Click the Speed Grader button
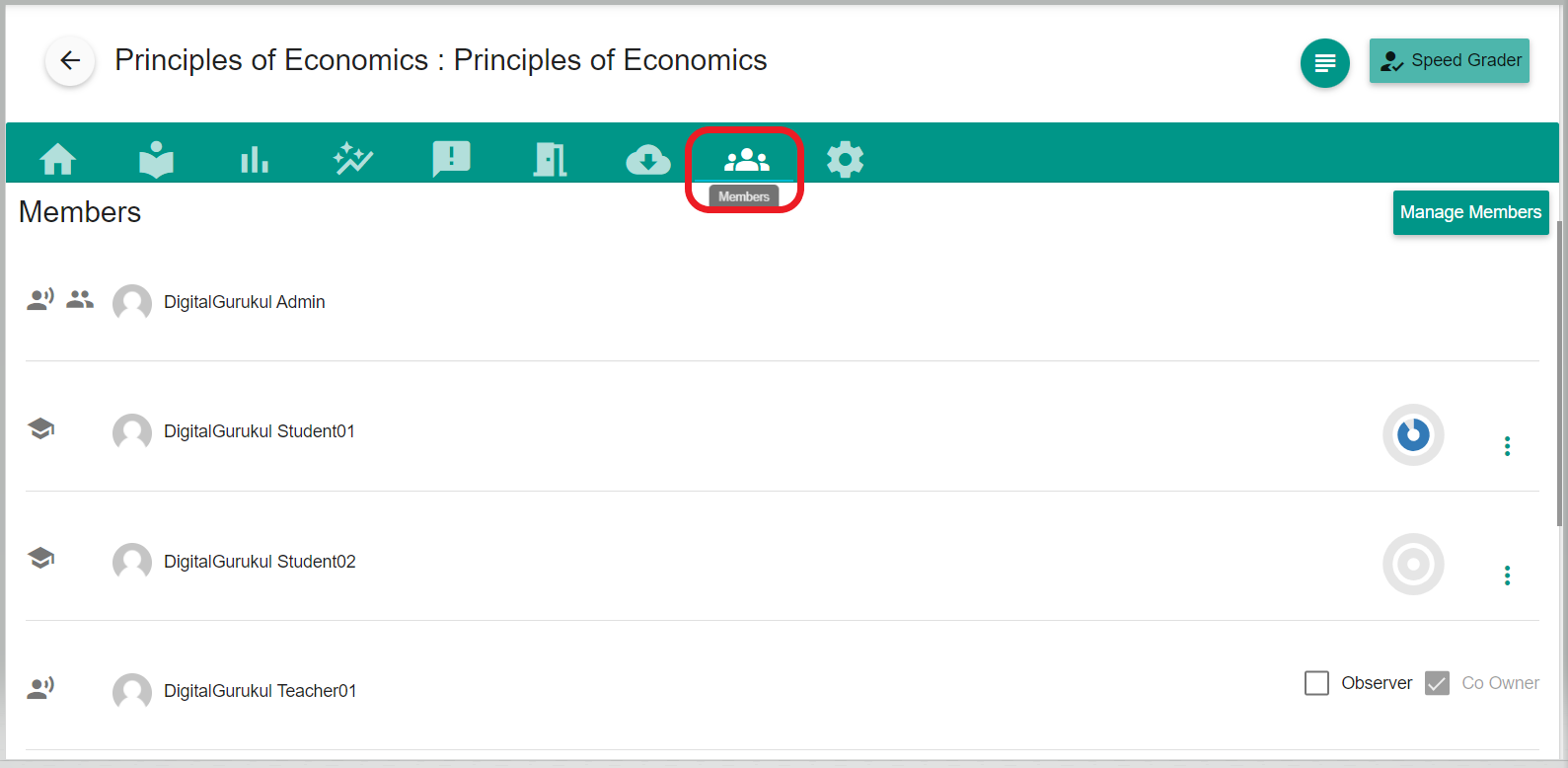 (x=1449, y=61)
